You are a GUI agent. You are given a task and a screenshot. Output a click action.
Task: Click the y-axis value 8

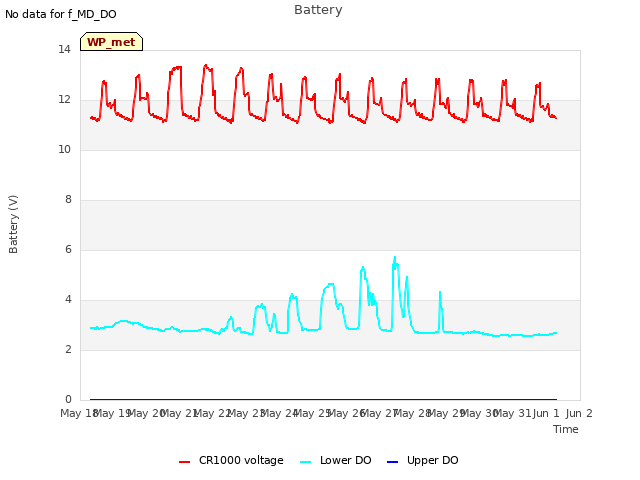pyautogui.click(x=68, y=200)
